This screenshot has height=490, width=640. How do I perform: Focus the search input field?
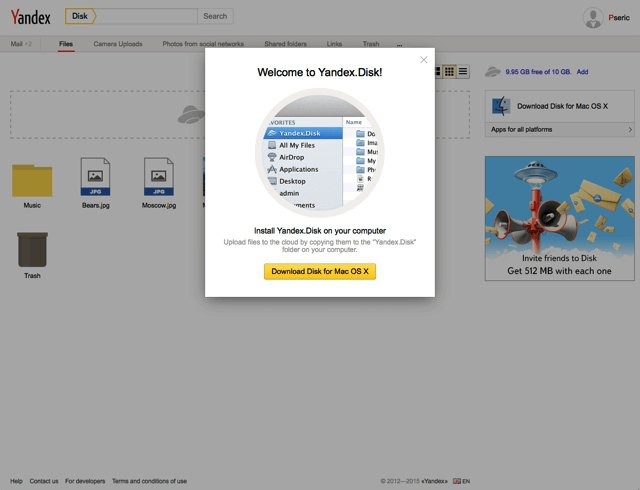pos(147,16)
